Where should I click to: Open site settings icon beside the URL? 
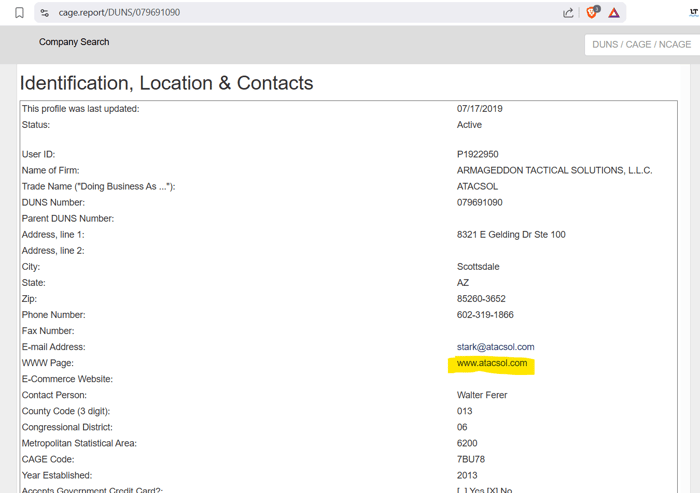(44, 13)
